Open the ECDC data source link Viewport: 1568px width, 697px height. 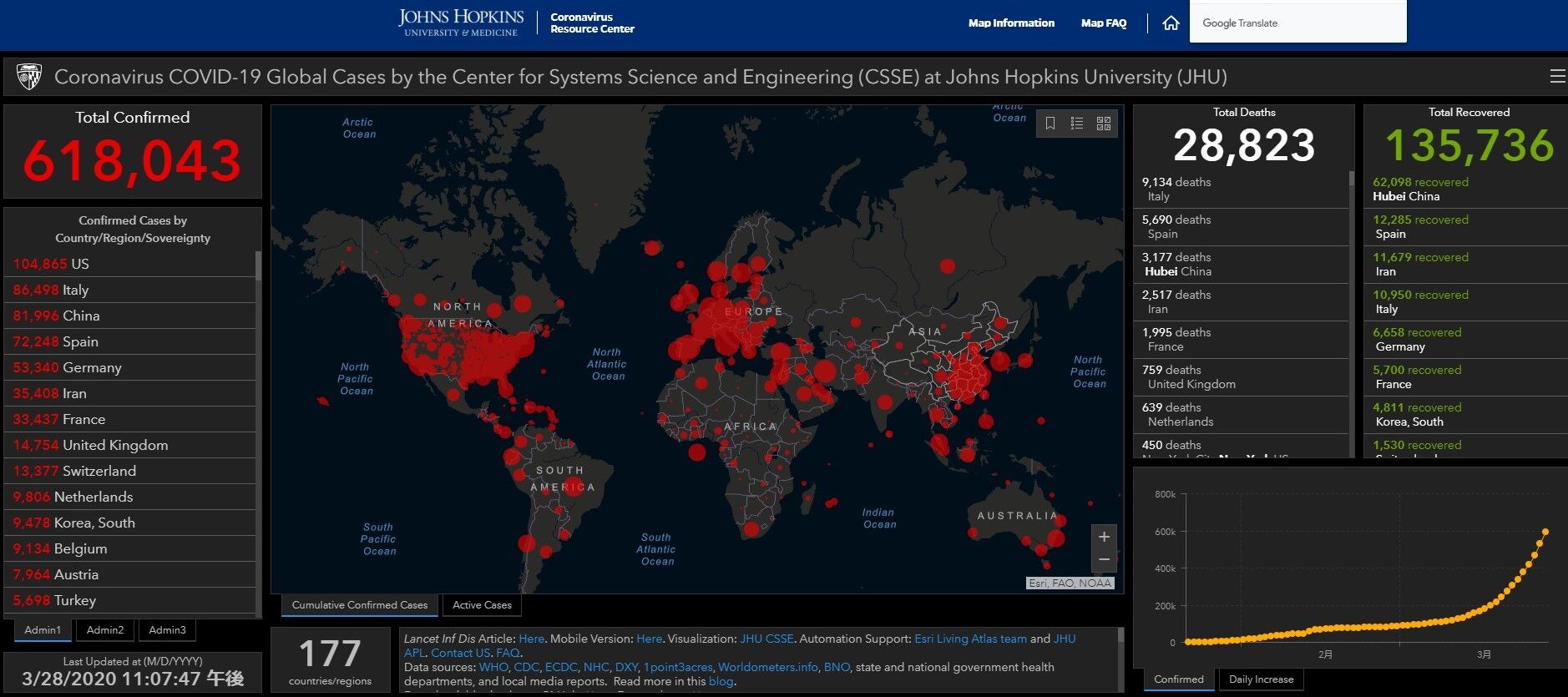pos(561,667)
